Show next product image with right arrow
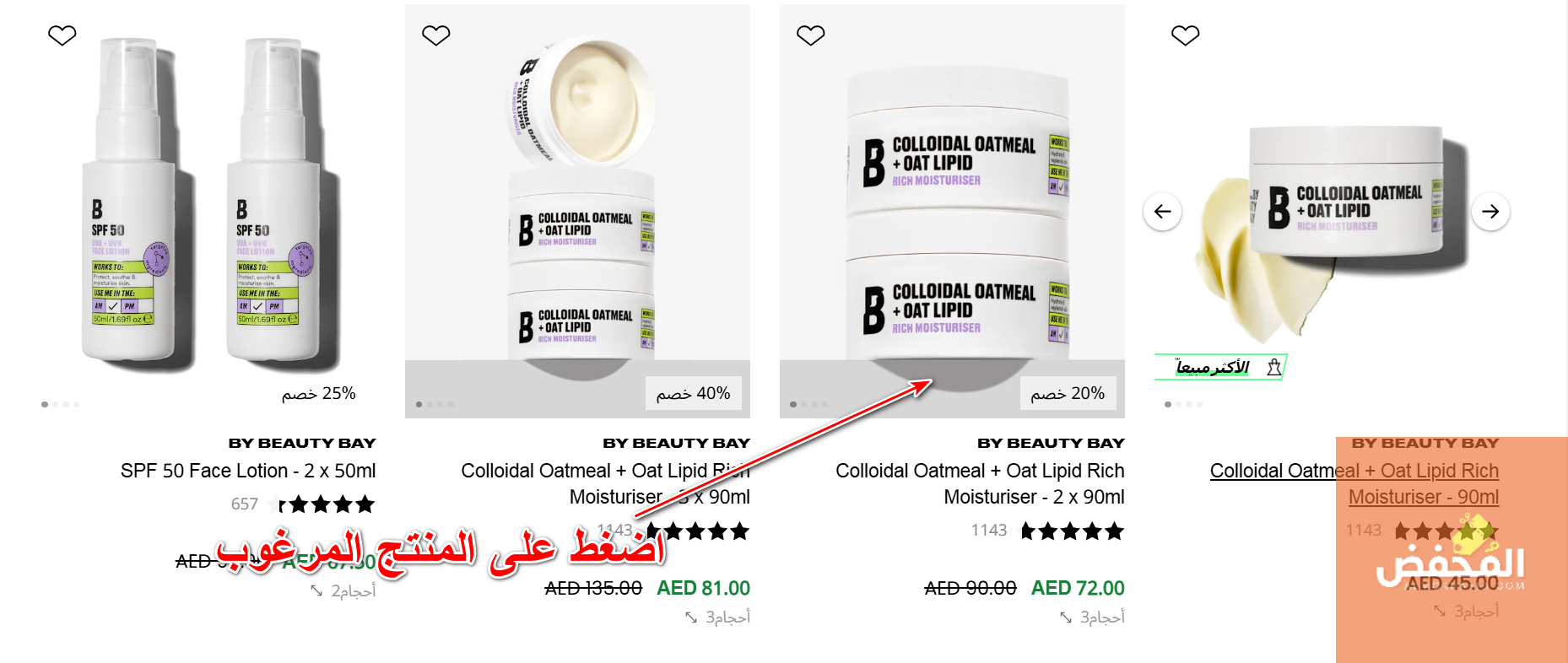The width and height of the screenshot is (1568, 663). (1490, 212)
